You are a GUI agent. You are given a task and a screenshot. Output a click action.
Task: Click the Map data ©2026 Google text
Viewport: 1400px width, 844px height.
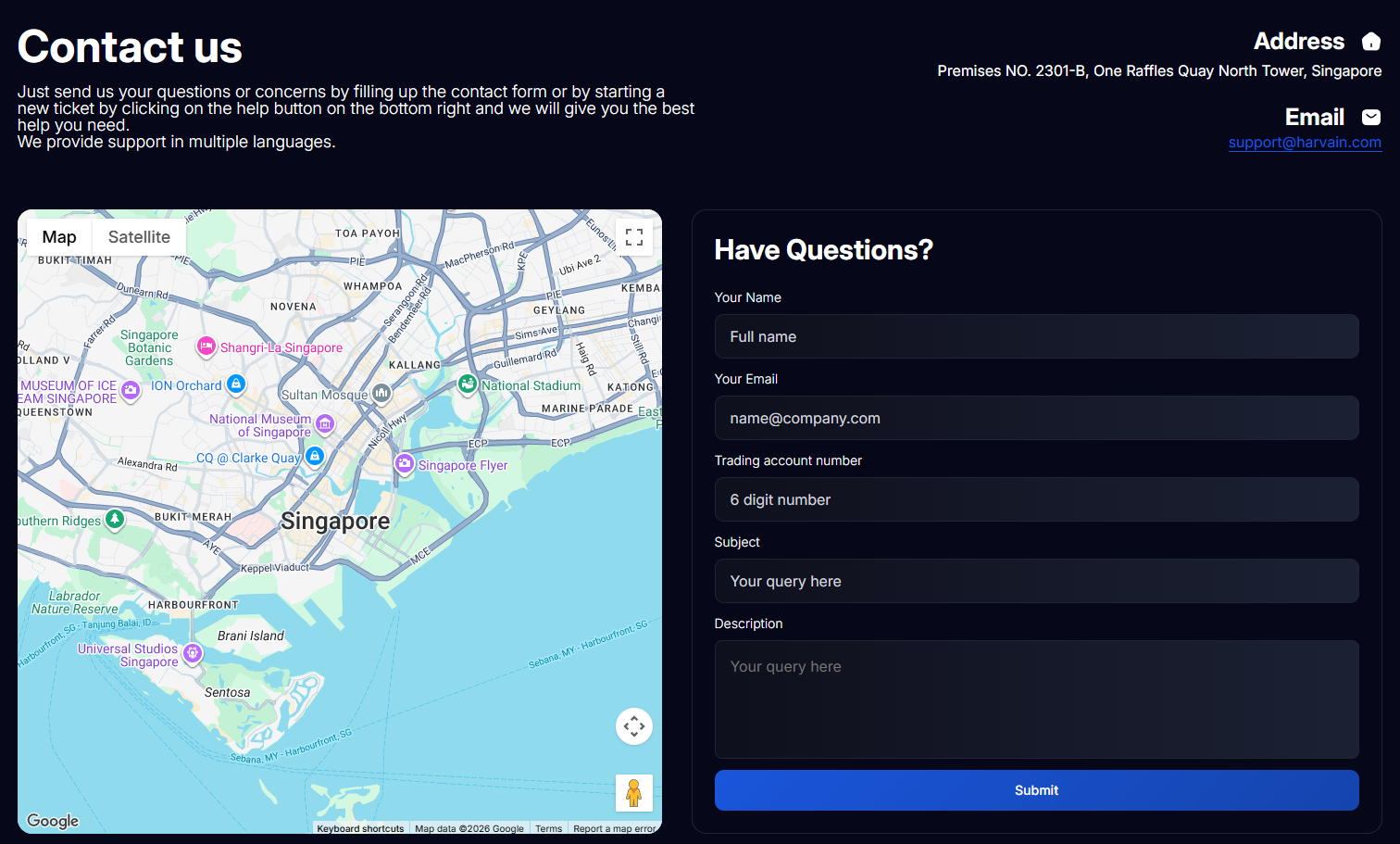click(x=469, y=828)
